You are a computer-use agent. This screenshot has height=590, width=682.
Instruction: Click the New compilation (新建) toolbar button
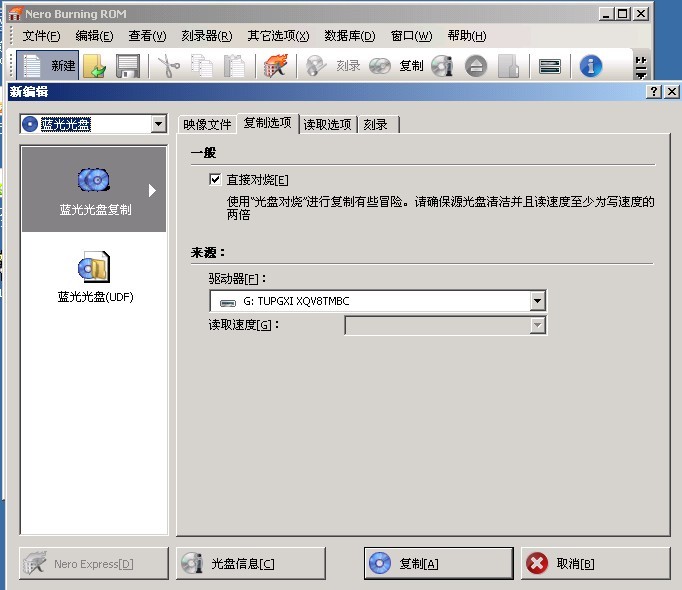point(47,66)
